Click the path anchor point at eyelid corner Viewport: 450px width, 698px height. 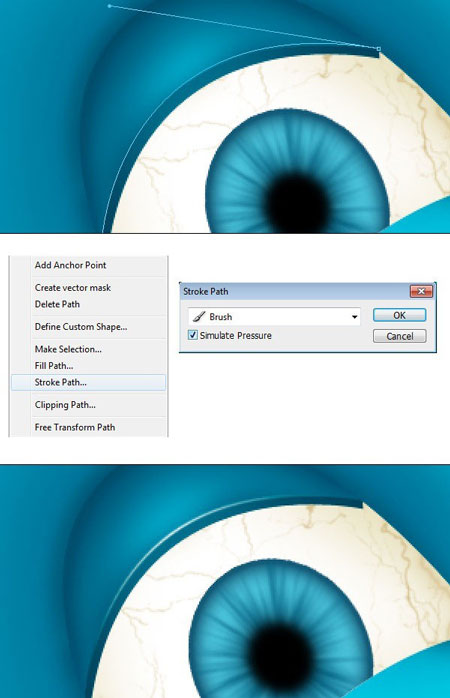[379, 49]
